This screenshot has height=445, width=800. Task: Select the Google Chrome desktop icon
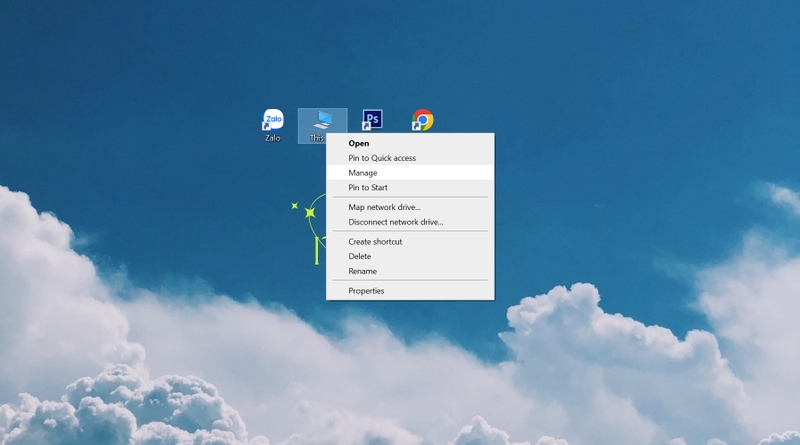point(422,120)
